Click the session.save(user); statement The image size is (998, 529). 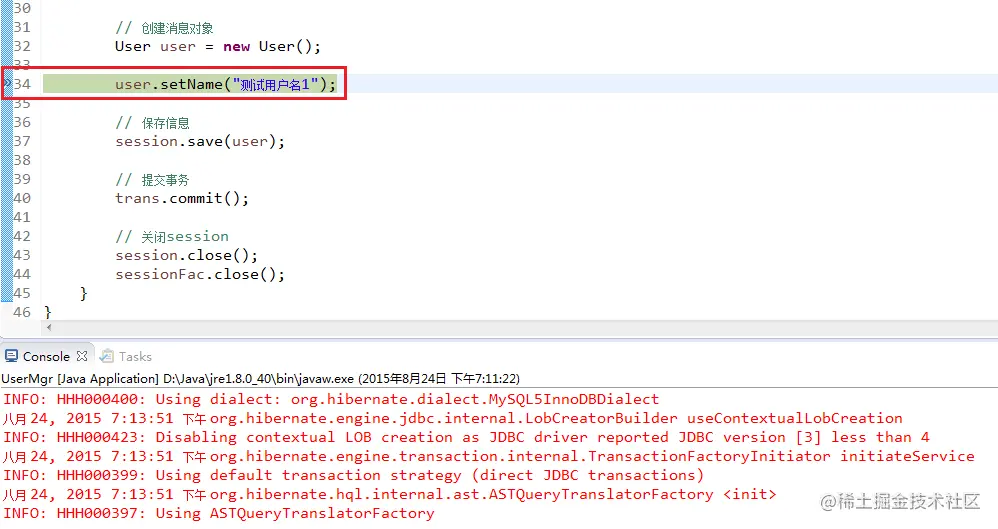click(x=200, y=141)
